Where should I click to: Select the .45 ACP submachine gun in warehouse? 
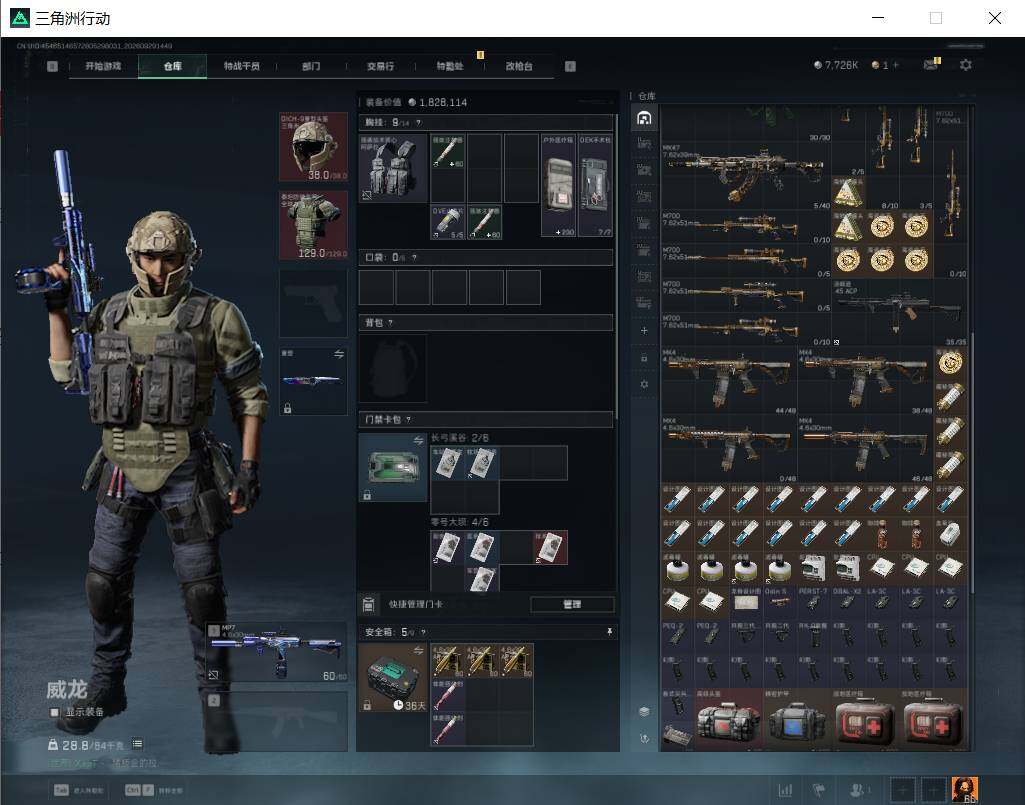point(899,313)
